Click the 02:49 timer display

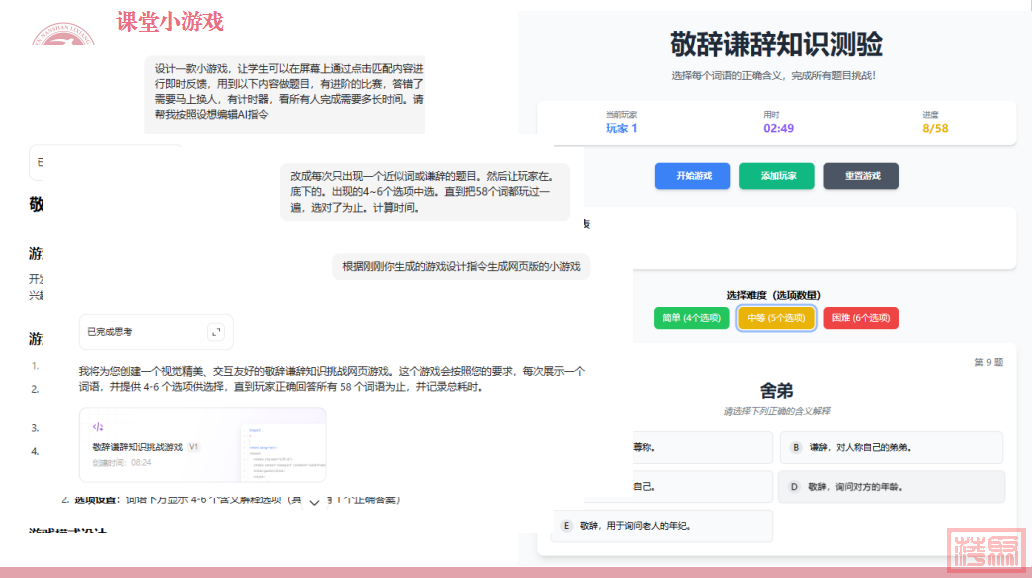tap(778, 128)
